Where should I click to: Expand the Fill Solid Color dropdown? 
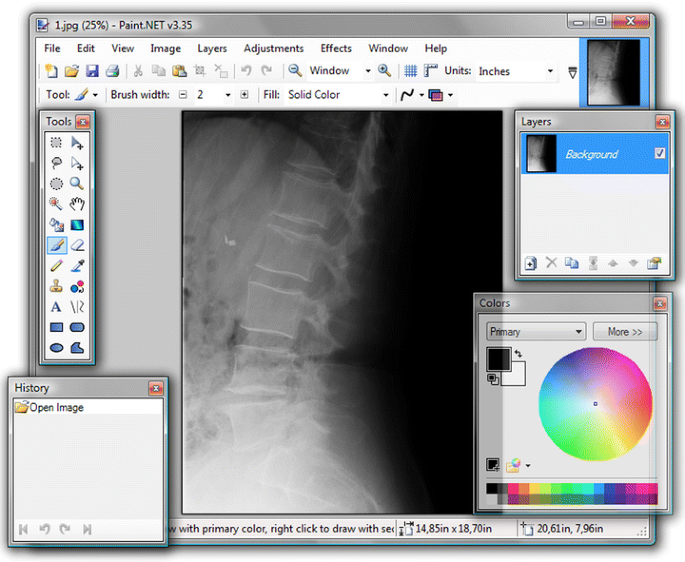tap(338, 95)
